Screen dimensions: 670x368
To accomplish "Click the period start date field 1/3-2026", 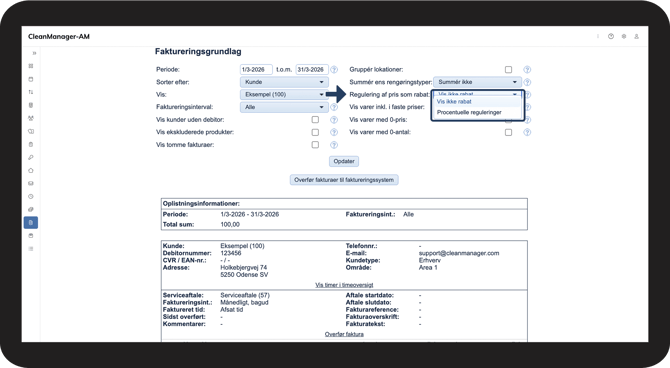I will click(x=256, y=70).
